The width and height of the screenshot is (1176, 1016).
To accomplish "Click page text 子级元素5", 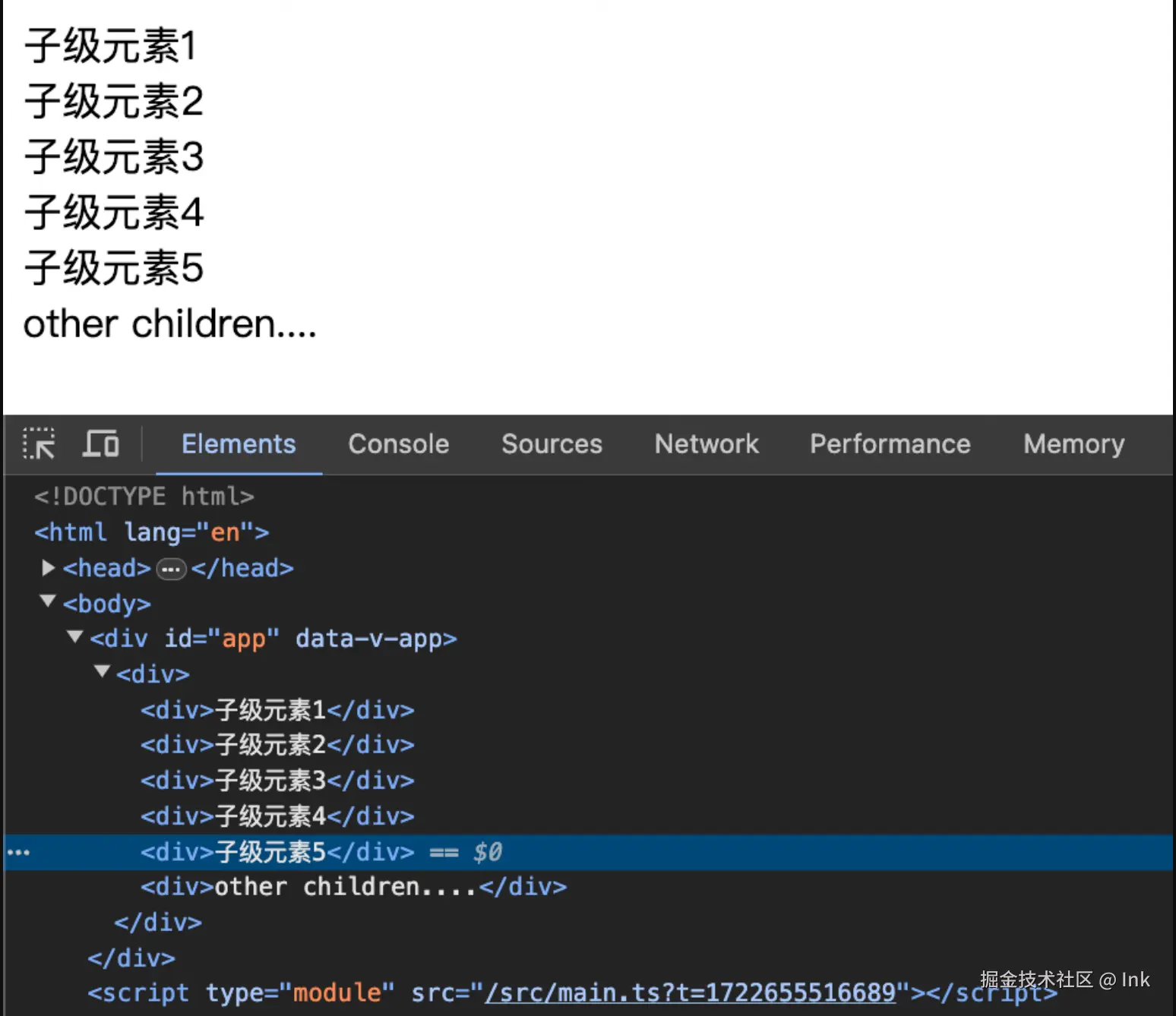I will tap(114, 267).
